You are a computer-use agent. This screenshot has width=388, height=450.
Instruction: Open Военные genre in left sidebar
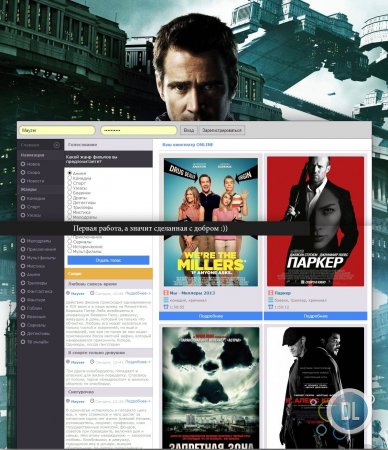(x=36, y=317)
